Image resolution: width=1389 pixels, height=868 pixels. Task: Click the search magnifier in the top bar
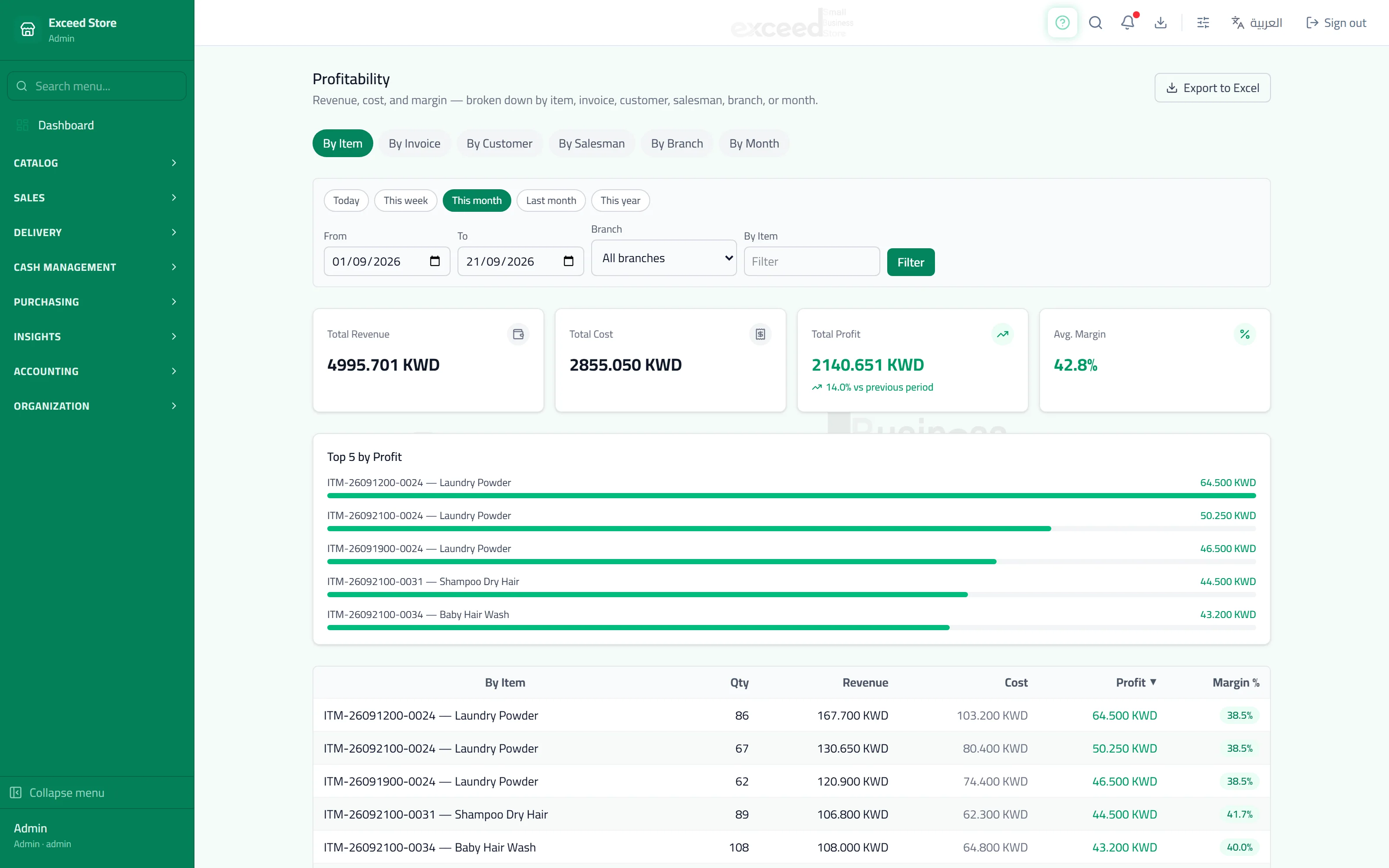coord(1095,23)
